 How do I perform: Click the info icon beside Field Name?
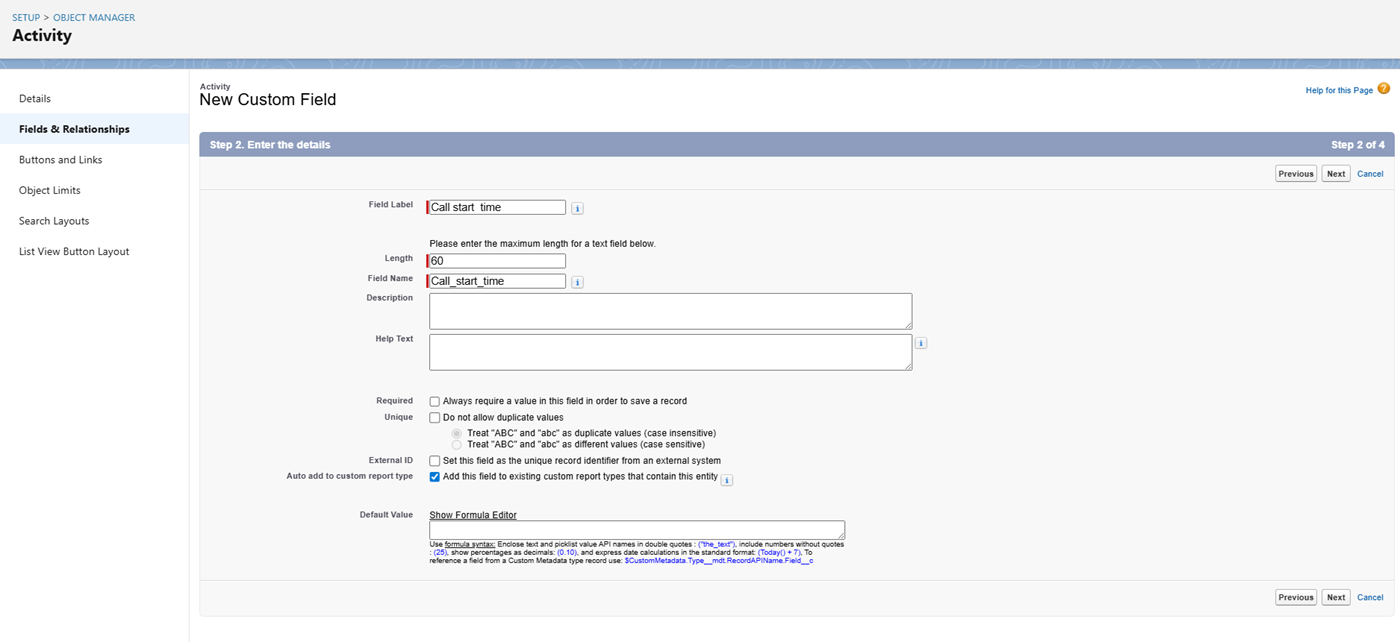tap(578, 282)
